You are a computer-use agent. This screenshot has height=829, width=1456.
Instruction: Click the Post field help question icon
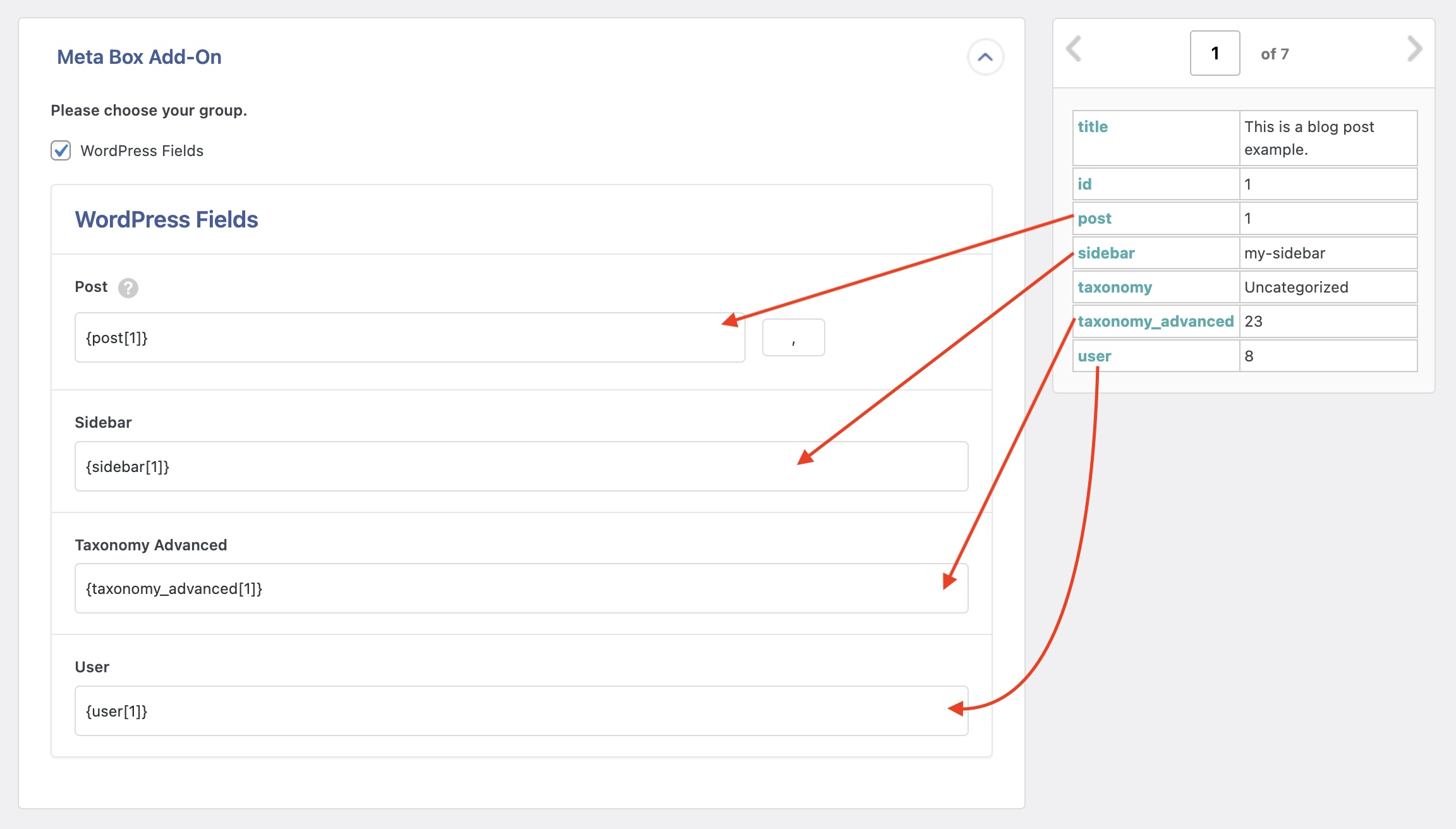coord(128,287)
